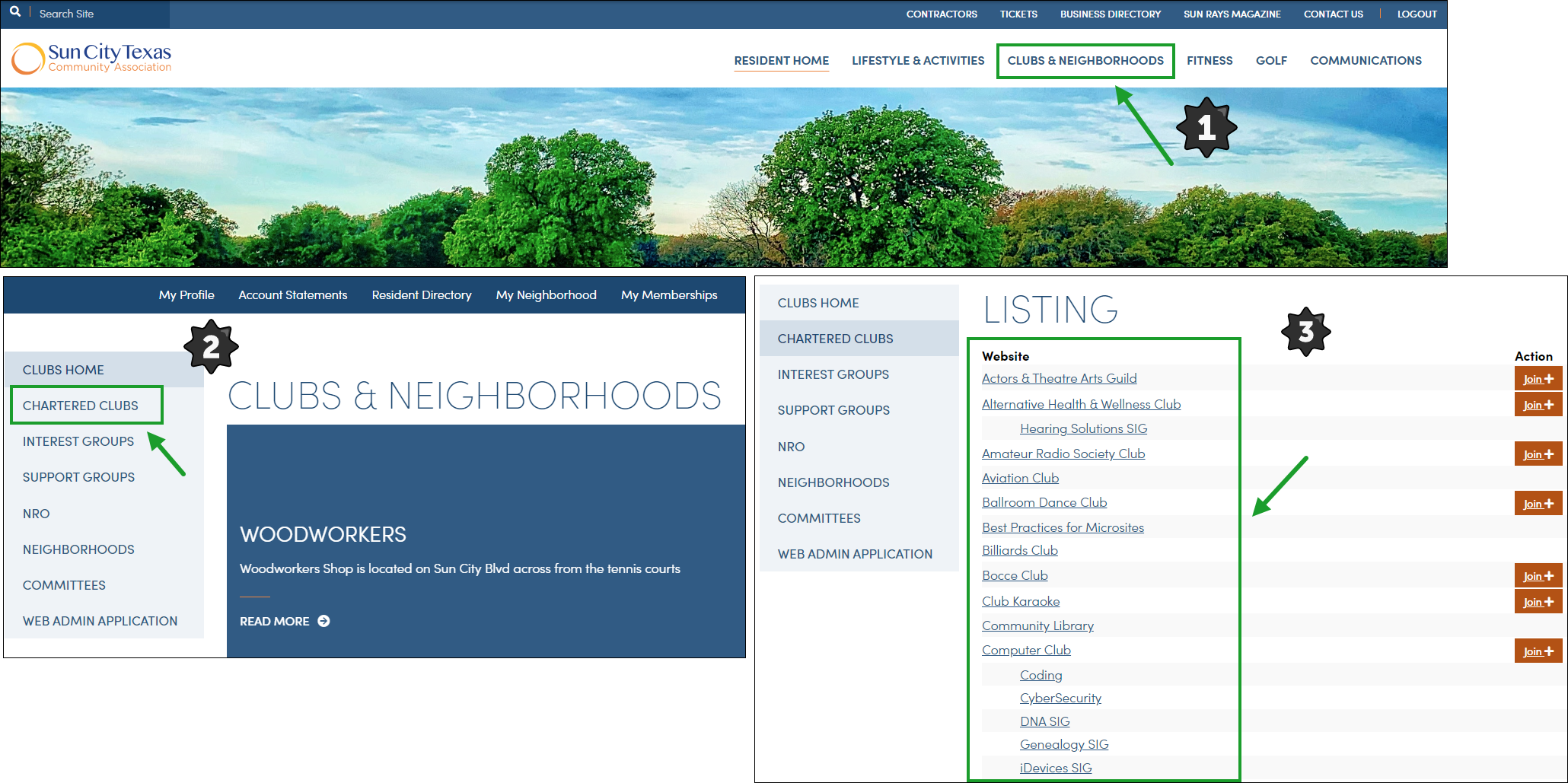Open Ballroom Dance Club link

tap(1044, 502)
